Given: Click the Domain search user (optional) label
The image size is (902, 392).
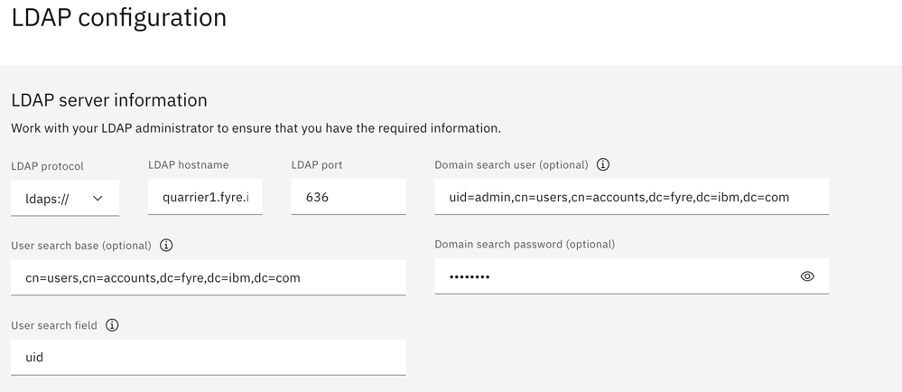Looking at the screenshot, I should pos(511,165).
